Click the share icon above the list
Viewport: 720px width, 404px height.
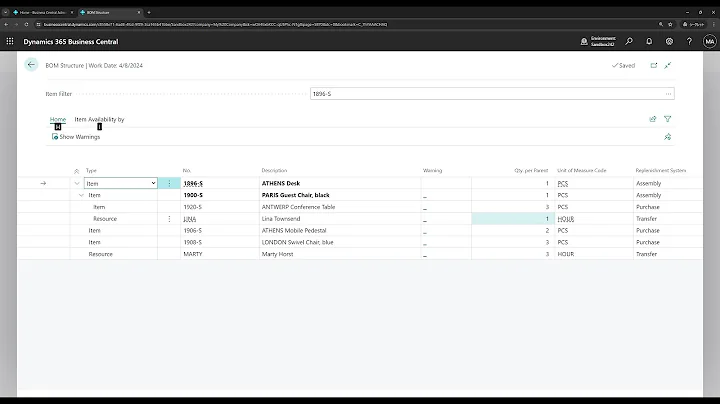(652, 119)
